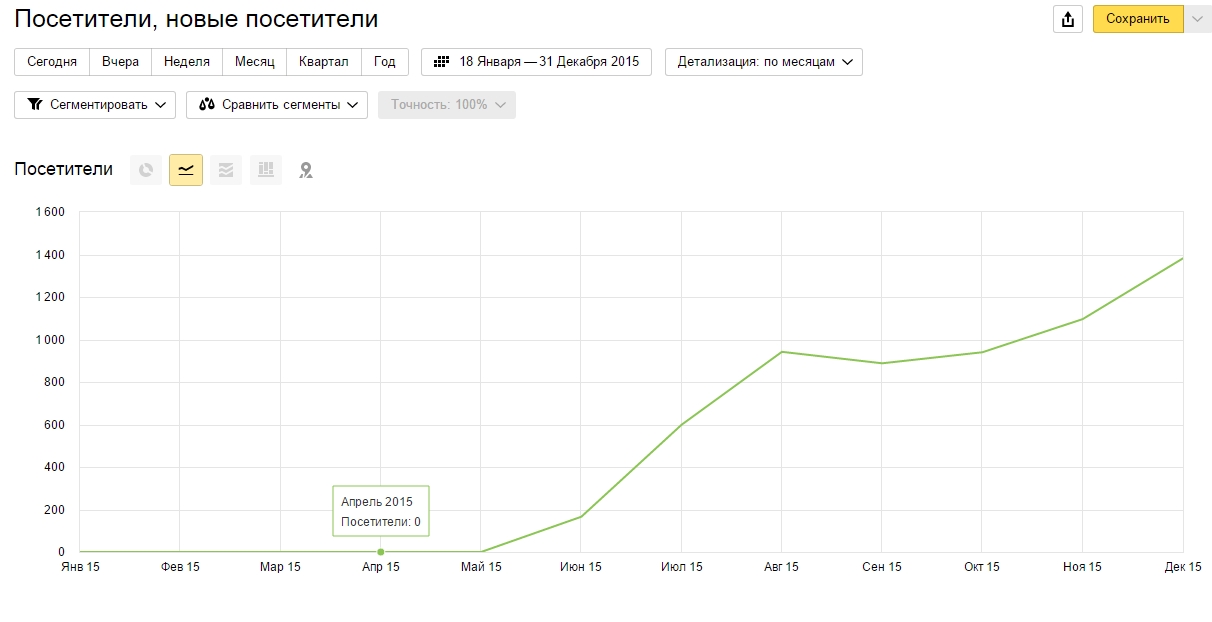This screenshot has height=622, width=1212.
Task: Select the Вчера period
Action: click(x=121, y=62)
